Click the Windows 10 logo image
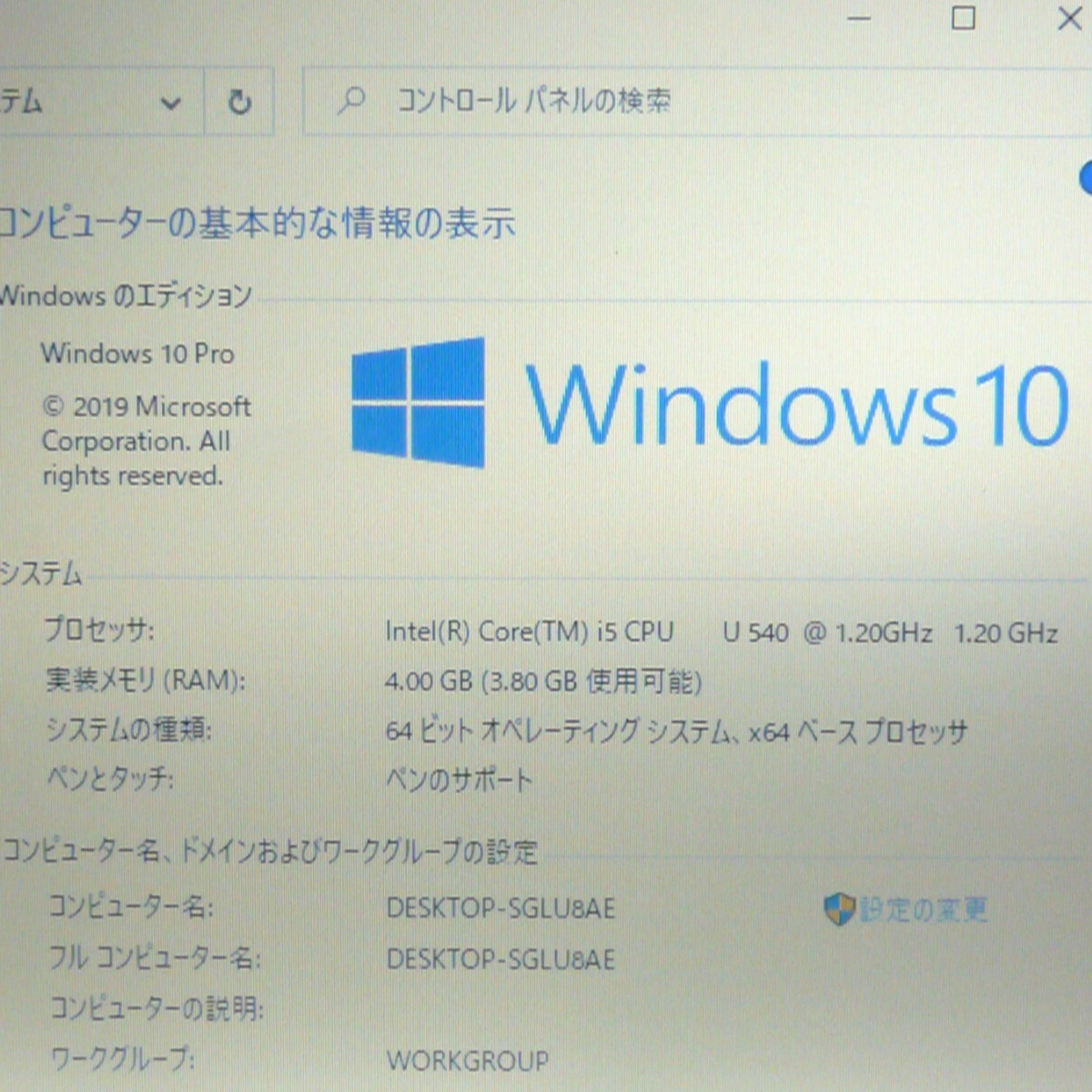The image size is (1092, 1092). tap(710, 402)
